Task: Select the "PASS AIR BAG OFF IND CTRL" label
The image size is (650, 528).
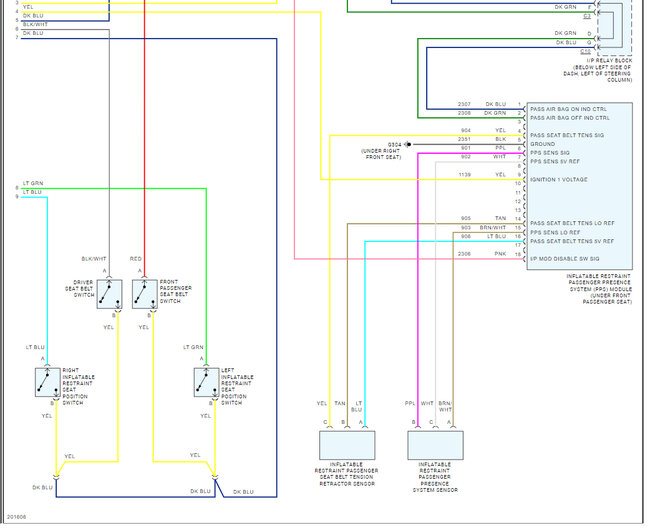Action: 570,118
